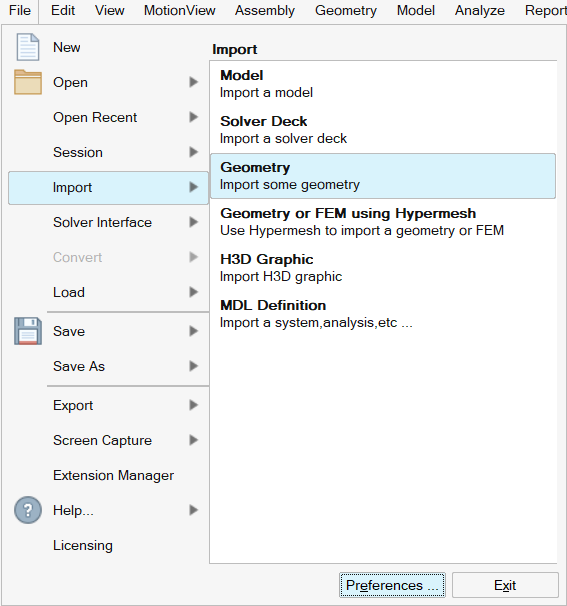Expand the Screen Capture submenu arrow

194,440
